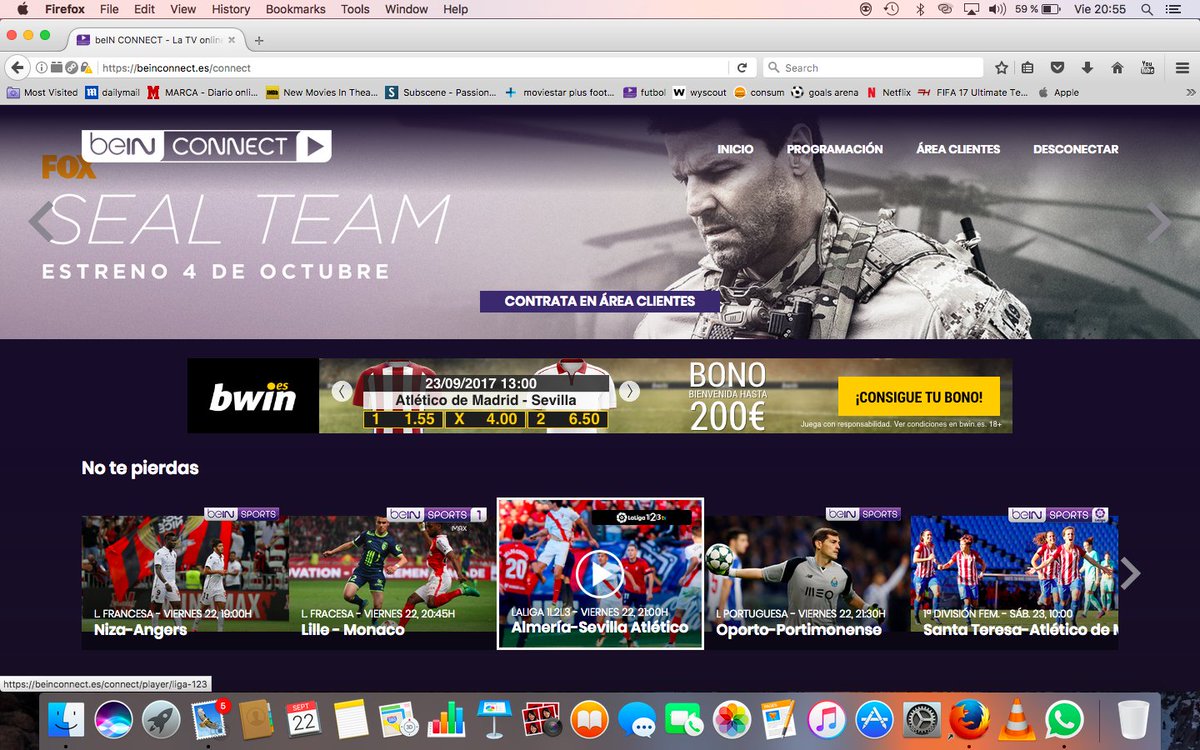Select bwin odds 1 at 1.55

(x=404, y=419)
